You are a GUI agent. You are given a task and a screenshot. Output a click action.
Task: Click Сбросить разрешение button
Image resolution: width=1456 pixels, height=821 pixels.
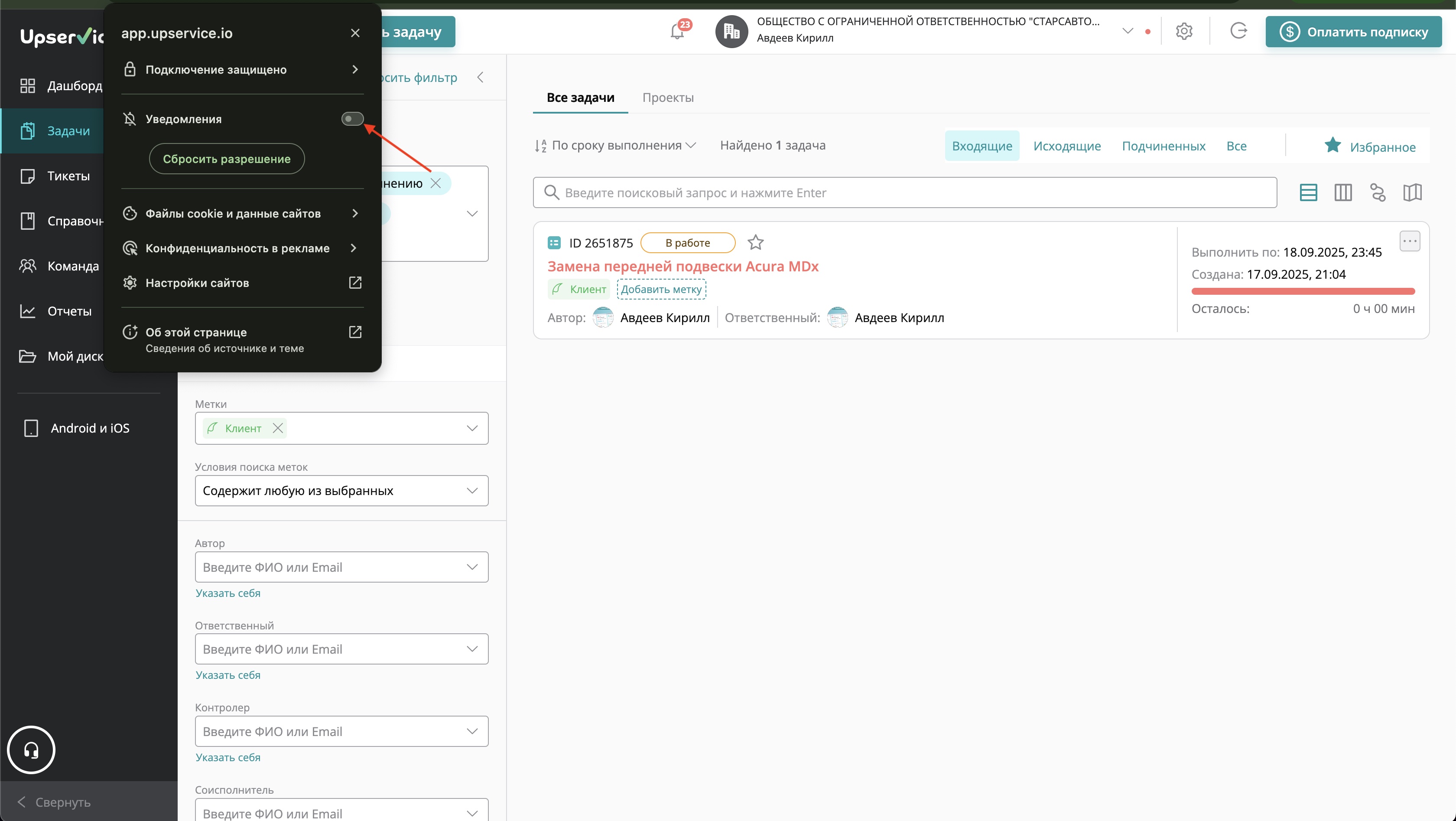(227, 159)
